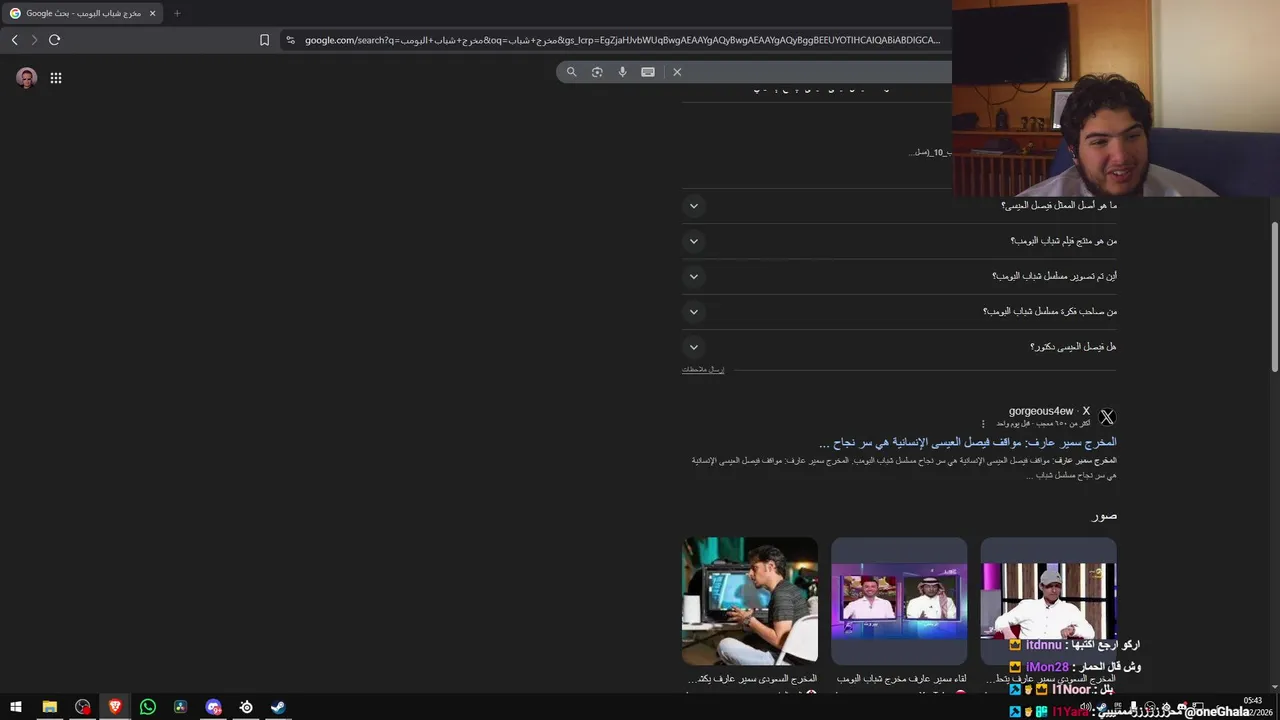Open the Google account avatar
1280x720 pixels.
[x=27, y=78]
